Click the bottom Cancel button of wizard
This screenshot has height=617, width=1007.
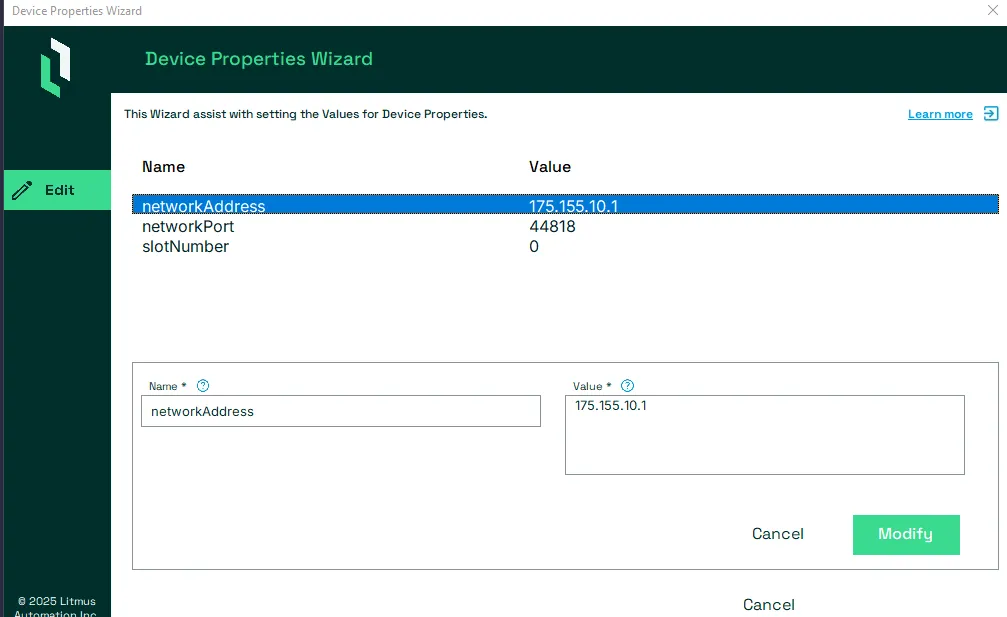(x=769, y=605)
